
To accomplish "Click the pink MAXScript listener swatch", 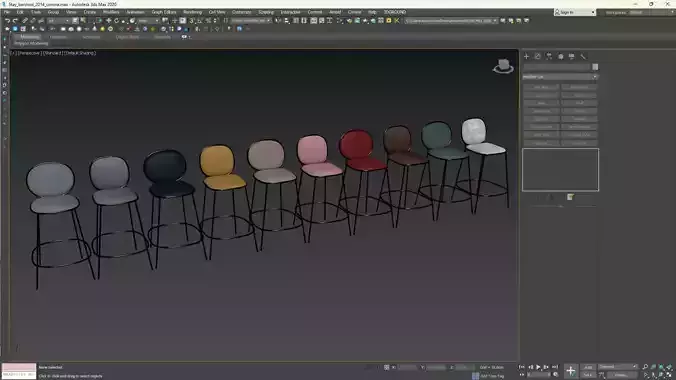I will (19, 367).
